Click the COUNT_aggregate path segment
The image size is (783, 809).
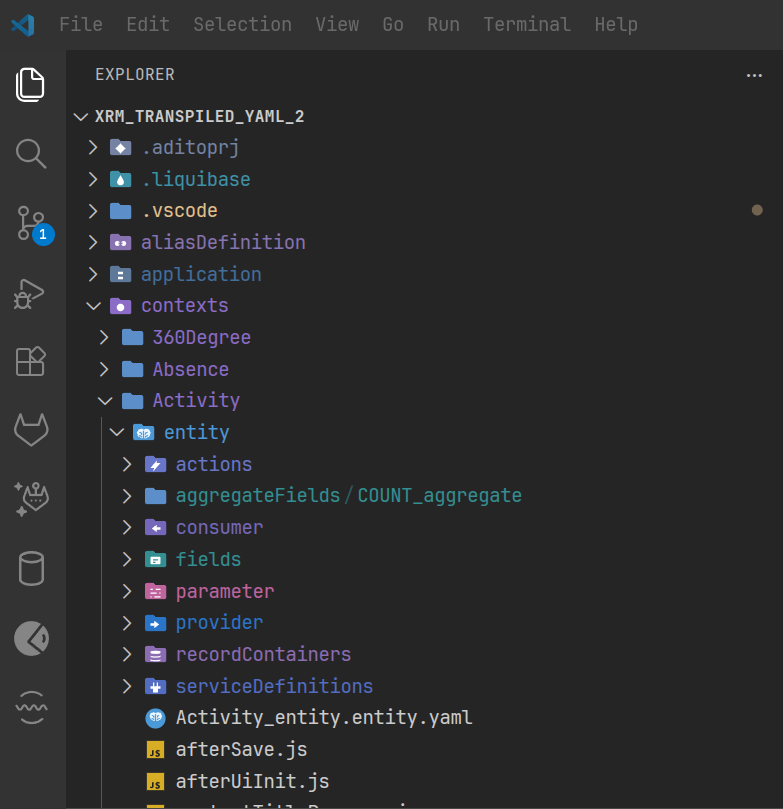coord(439,496)
